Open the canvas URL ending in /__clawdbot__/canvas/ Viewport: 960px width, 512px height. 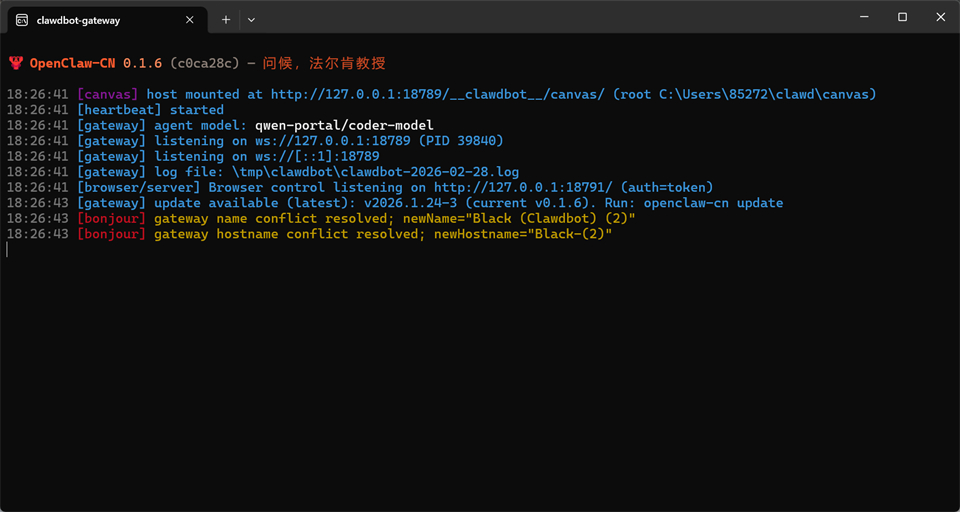(437, 94)
